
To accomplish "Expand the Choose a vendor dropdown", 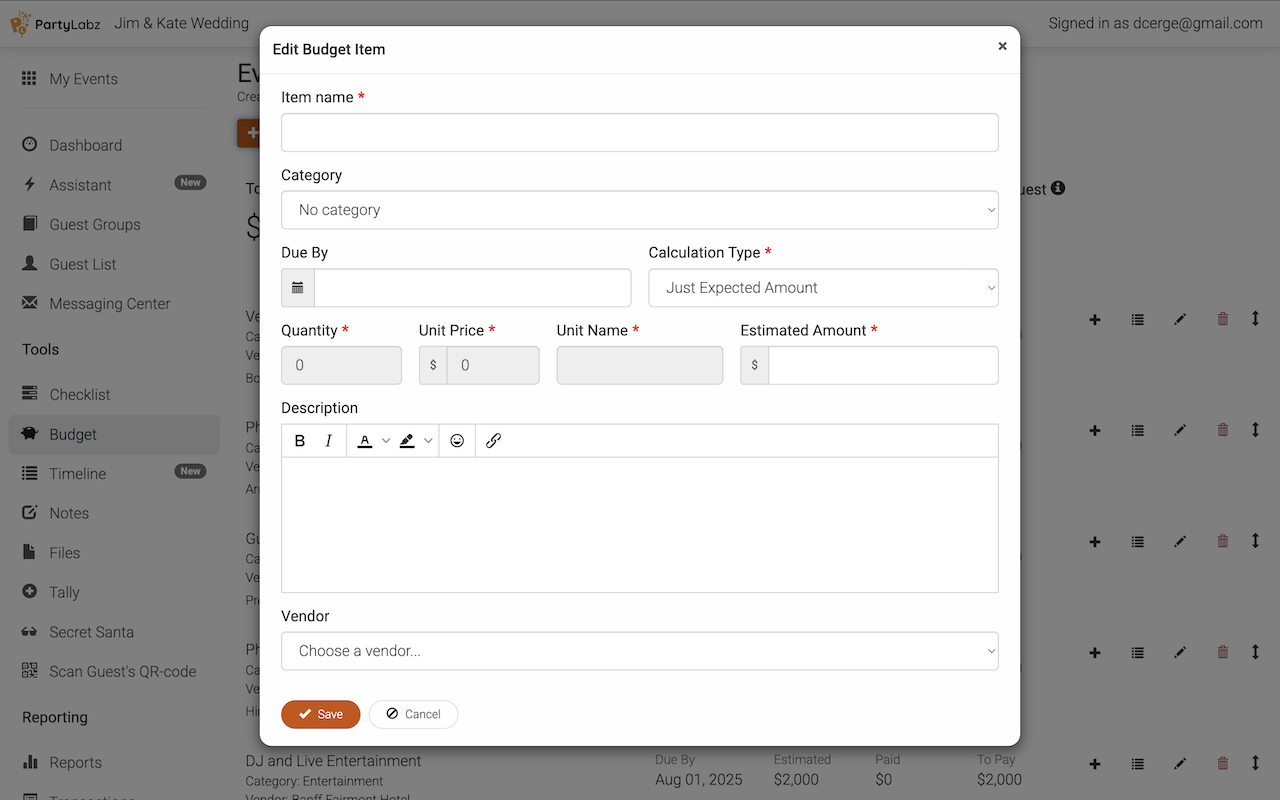I will (639, 651).
